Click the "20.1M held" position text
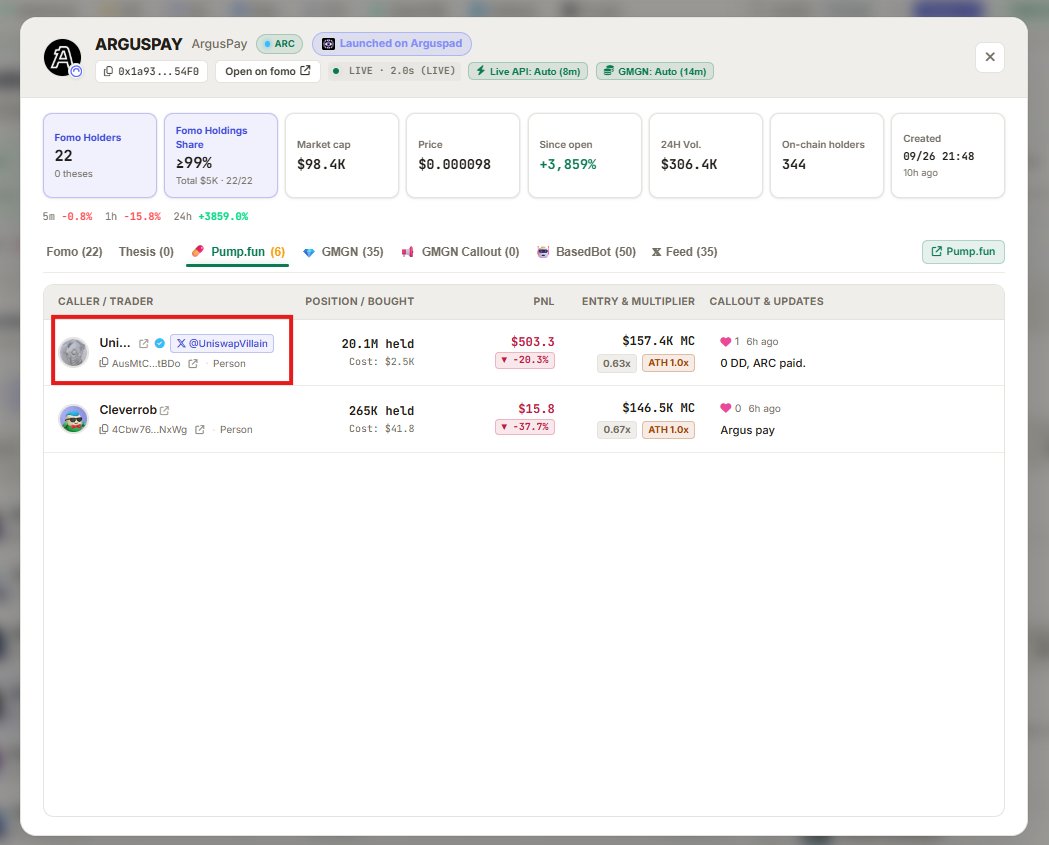 click(x=377, y=343)
